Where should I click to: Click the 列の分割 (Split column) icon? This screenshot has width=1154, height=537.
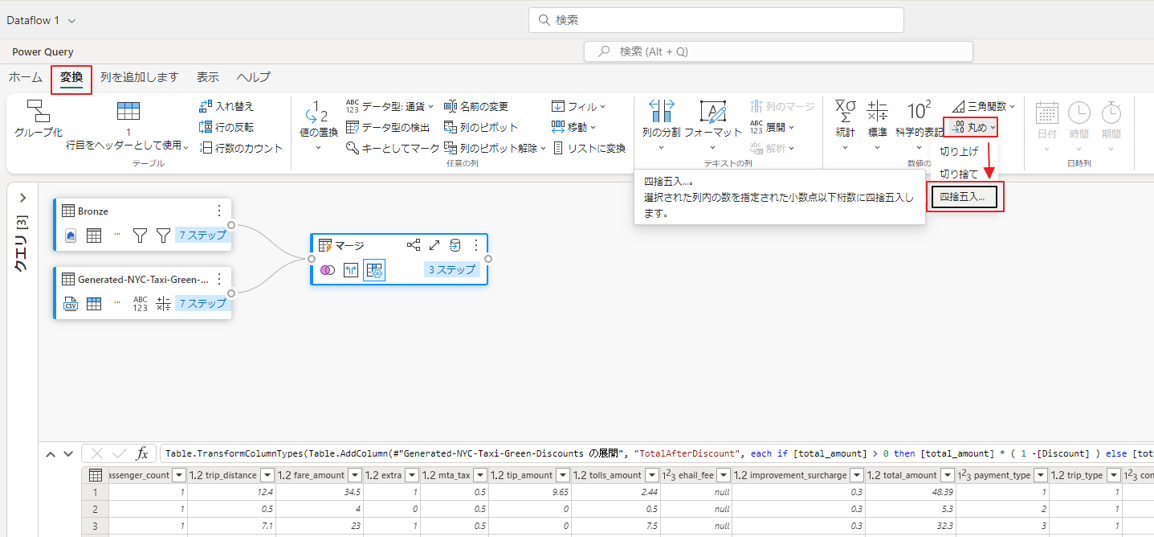pos(662,111)
